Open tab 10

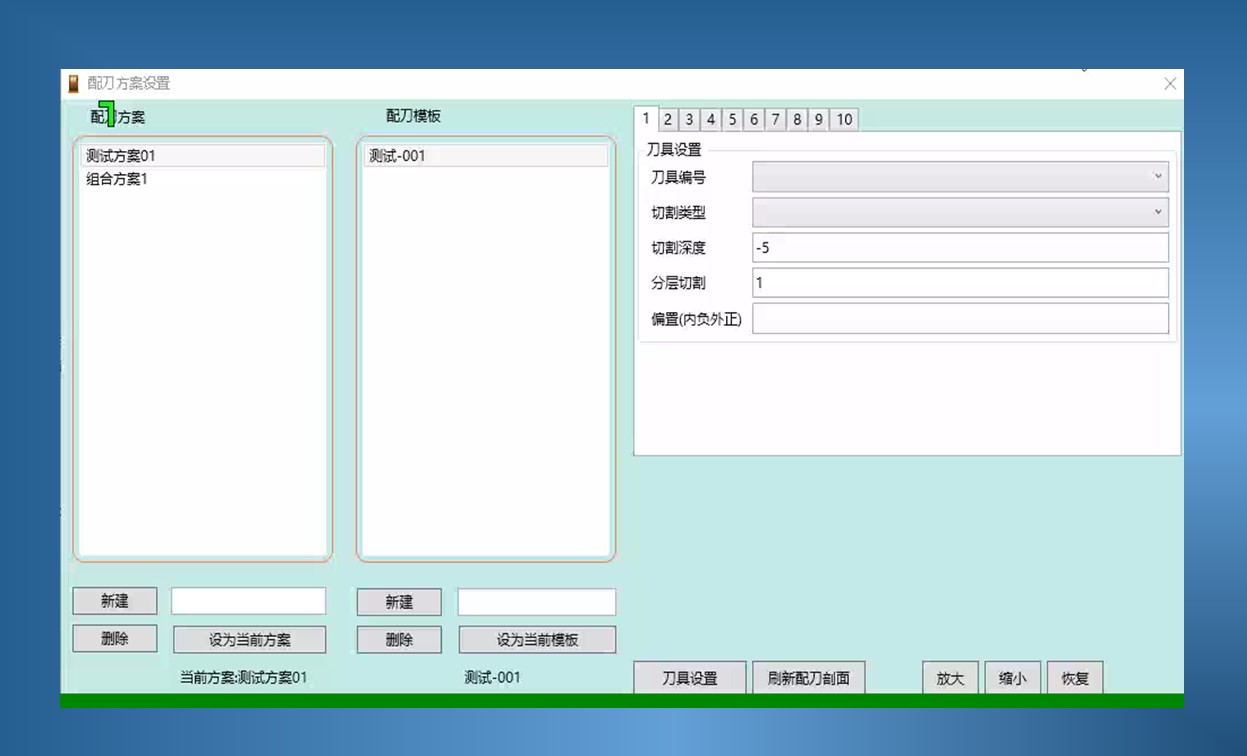[844, 120]
